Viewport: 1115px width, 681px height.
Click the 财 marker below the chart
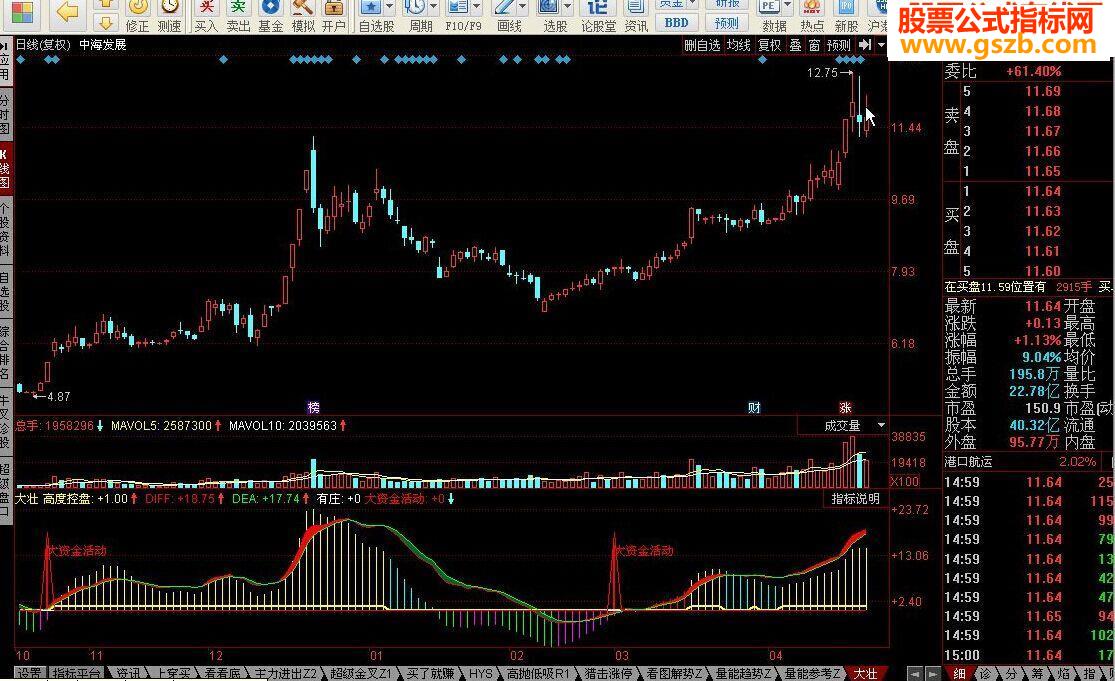[x=754, y=407]
